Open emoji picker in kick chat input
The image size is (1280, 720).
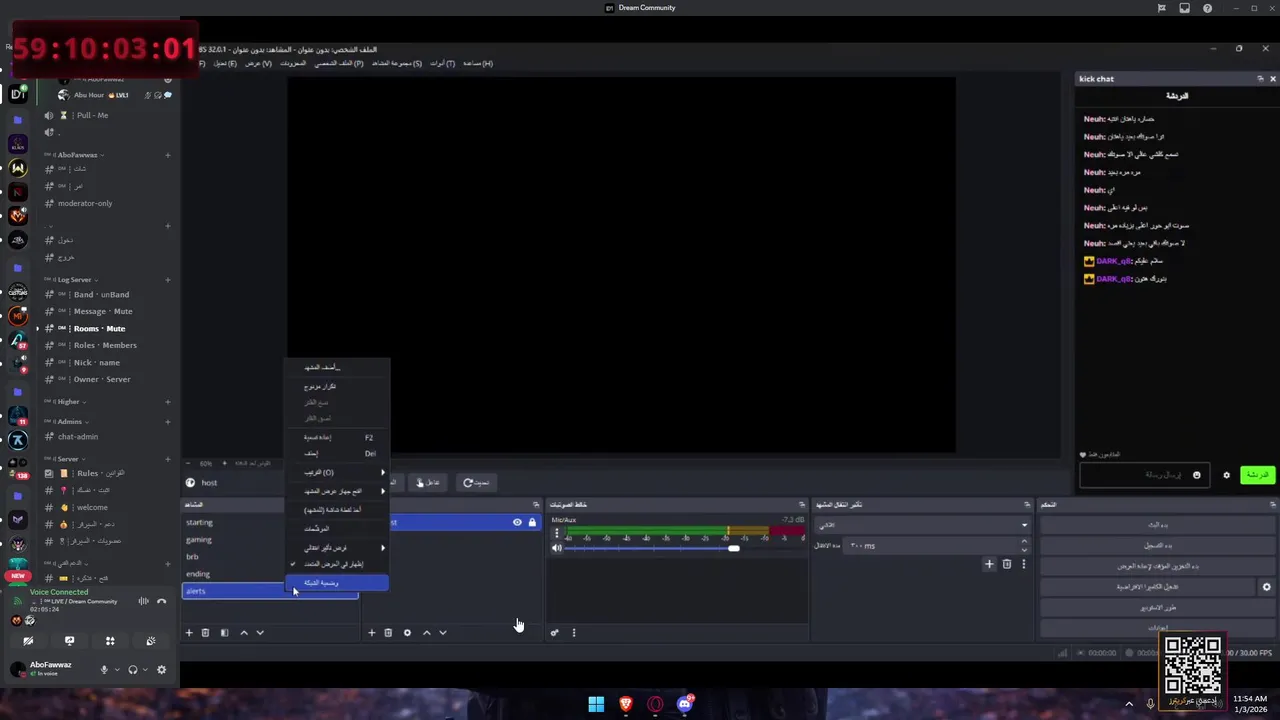pos(1196,475)
